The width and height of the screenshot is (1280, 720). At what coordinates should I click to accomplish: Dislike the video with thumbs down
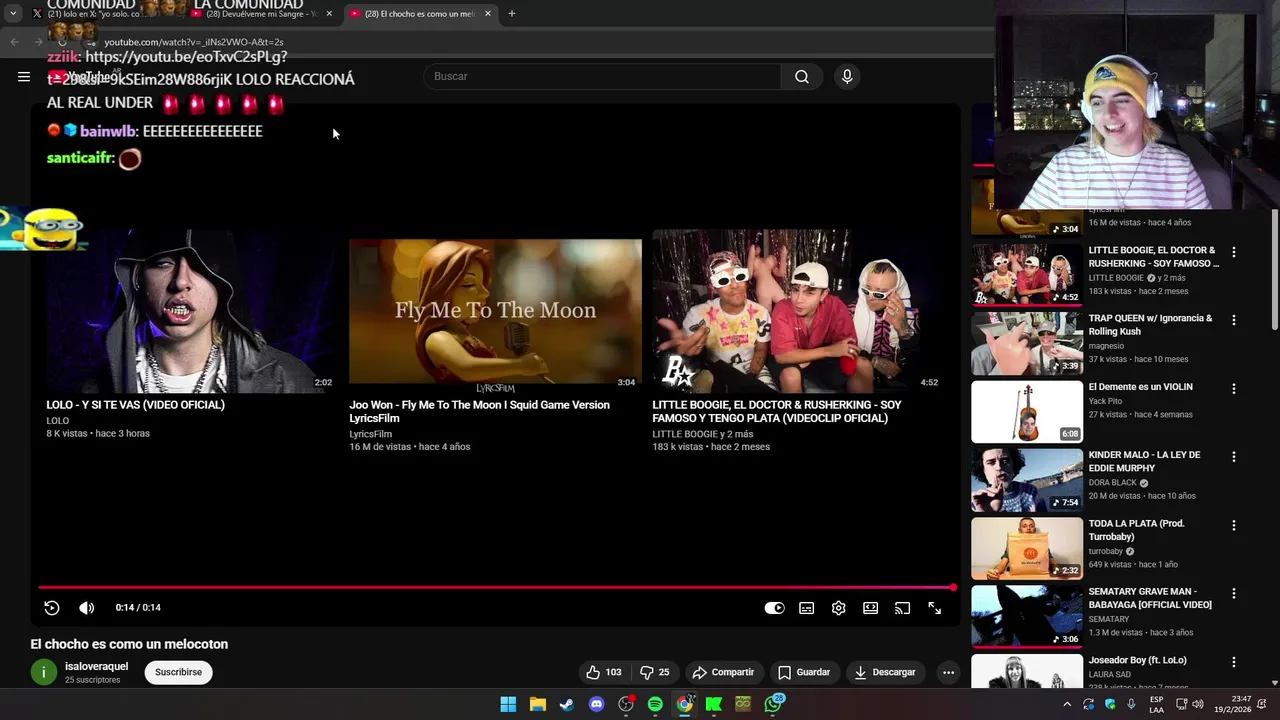(x=655, y=672)
